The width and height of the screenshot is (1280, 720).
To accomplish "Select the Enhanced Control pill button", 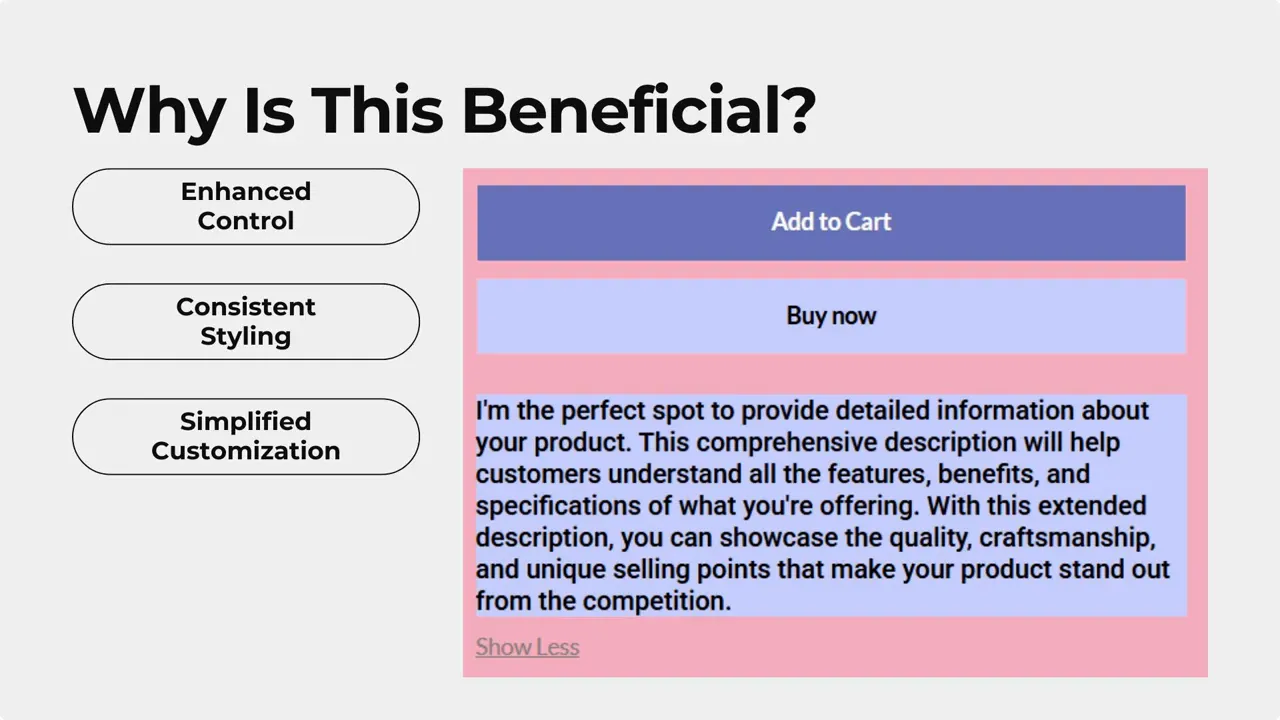I will pyautogui.click(x=246, y=206).
